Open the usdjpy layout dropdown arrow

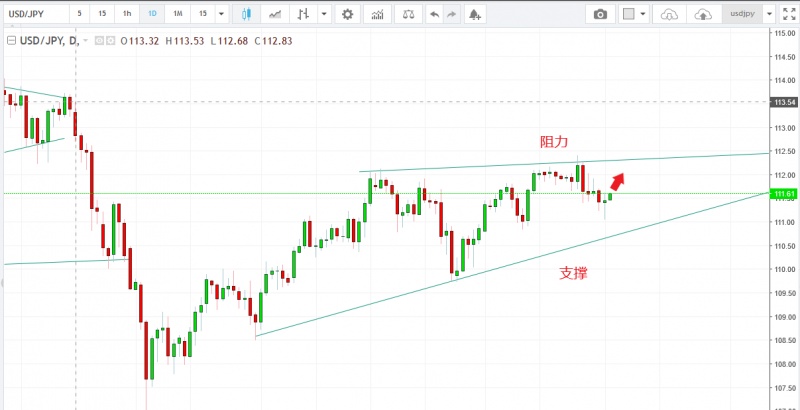[767, 15]
